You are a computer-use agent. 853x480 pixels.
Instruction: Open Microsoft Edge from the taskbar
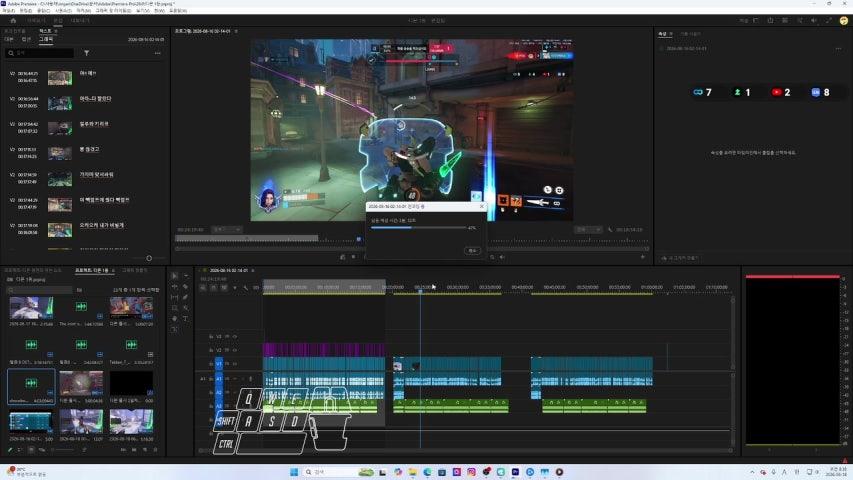427,472
